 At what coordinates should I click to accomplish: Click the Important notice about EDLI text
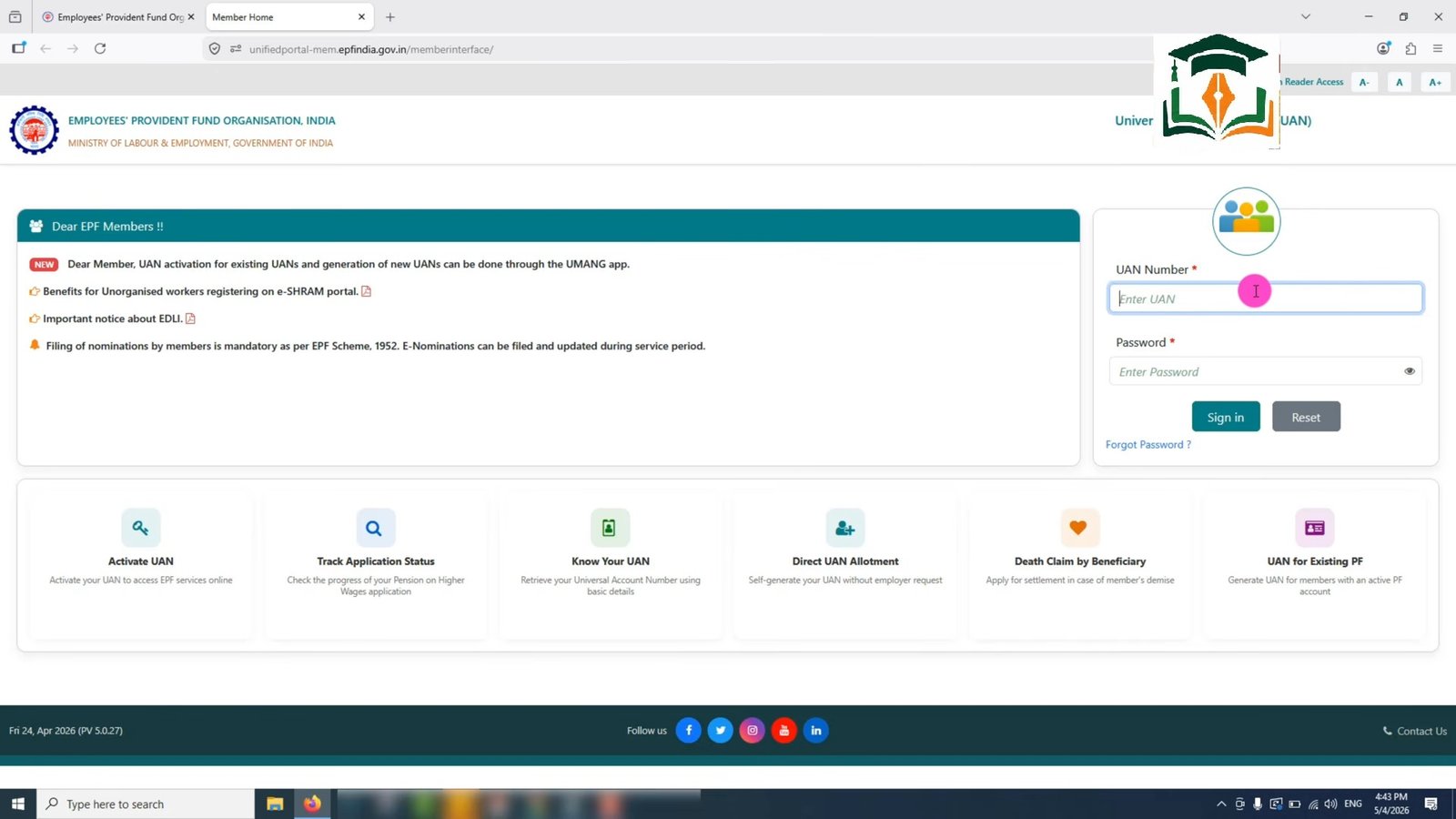coord(113,318)
